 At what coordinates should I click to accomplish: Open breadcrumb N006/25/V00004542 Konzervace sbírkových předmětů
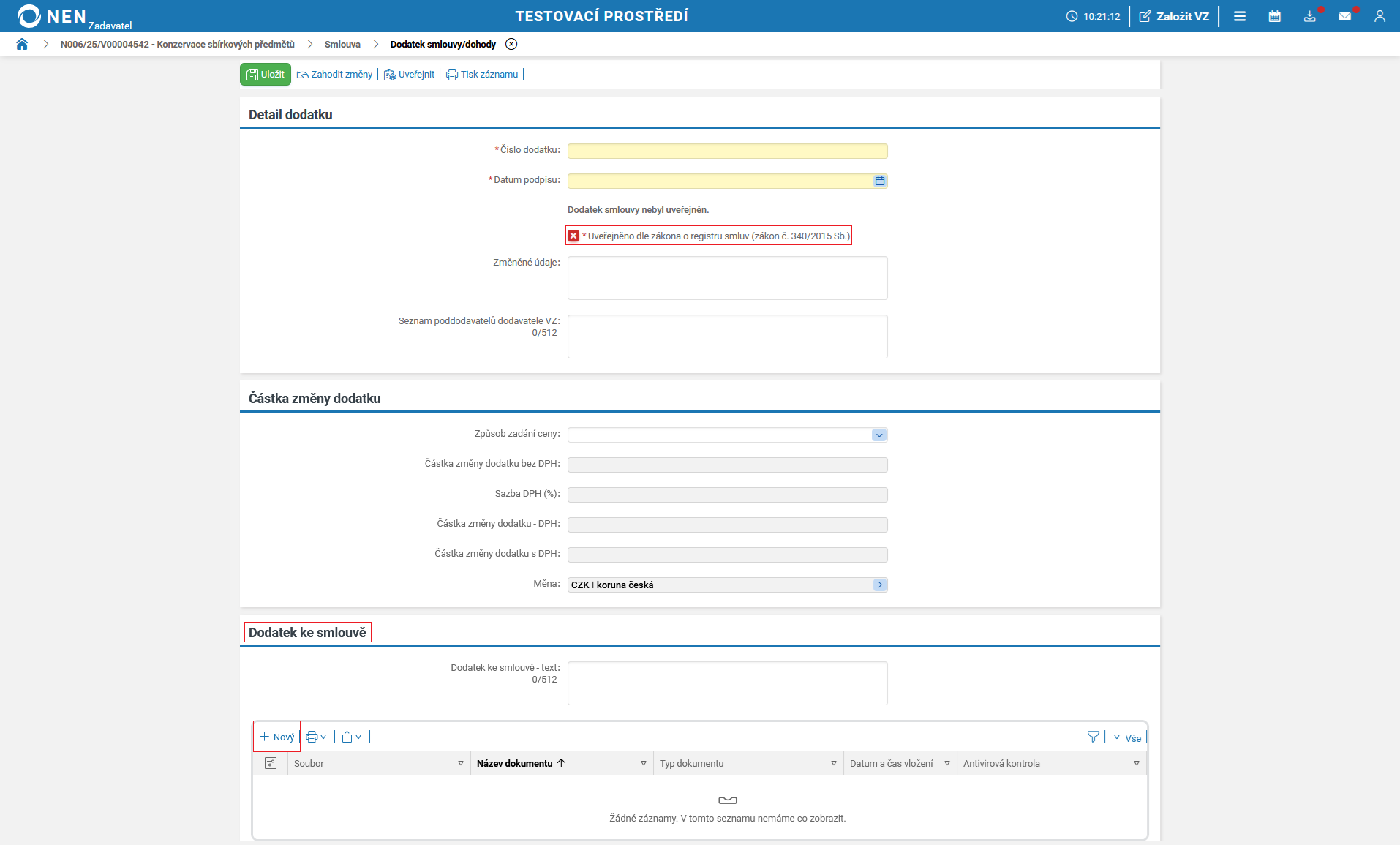coord(178,44)
